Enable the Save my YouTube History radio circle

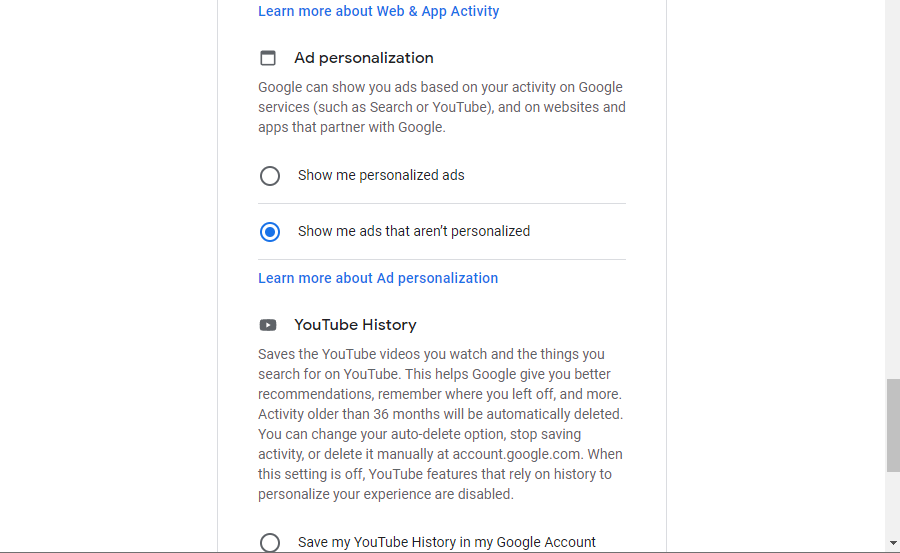pyautogui.click(x=270, y=542)
